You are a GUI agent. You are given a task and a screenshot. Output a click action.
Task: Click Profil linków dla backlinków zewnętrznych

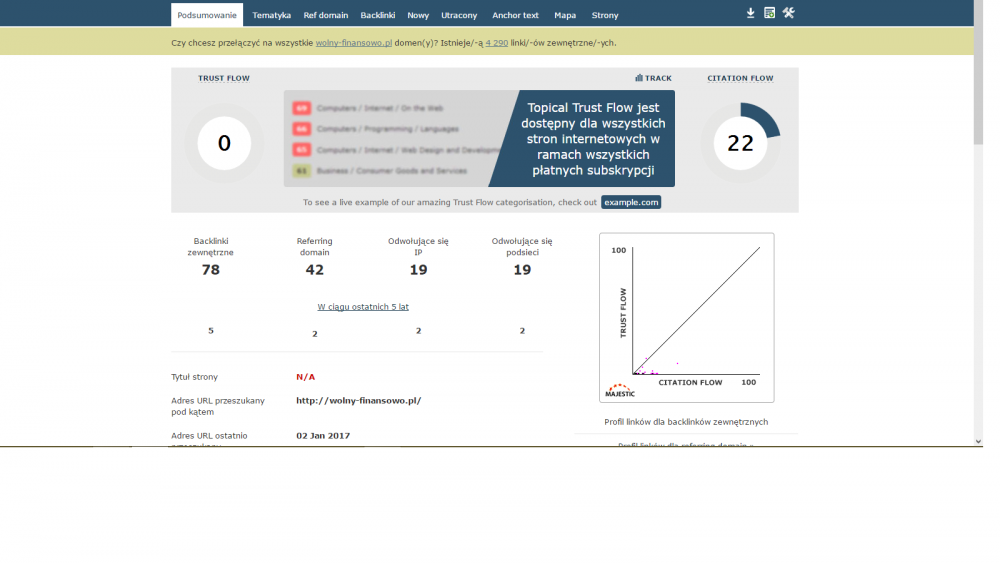(x=686, y=421)
